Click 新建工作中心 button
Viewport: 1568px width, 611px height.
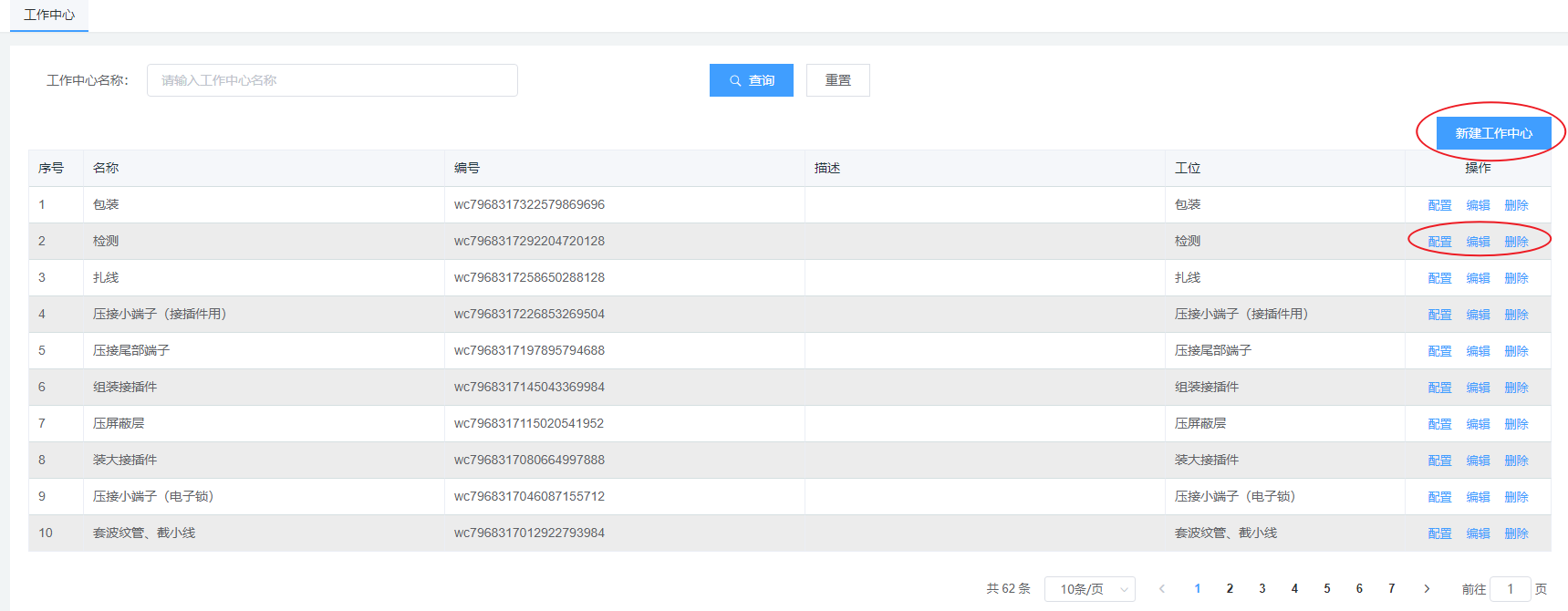[1493, 133]
